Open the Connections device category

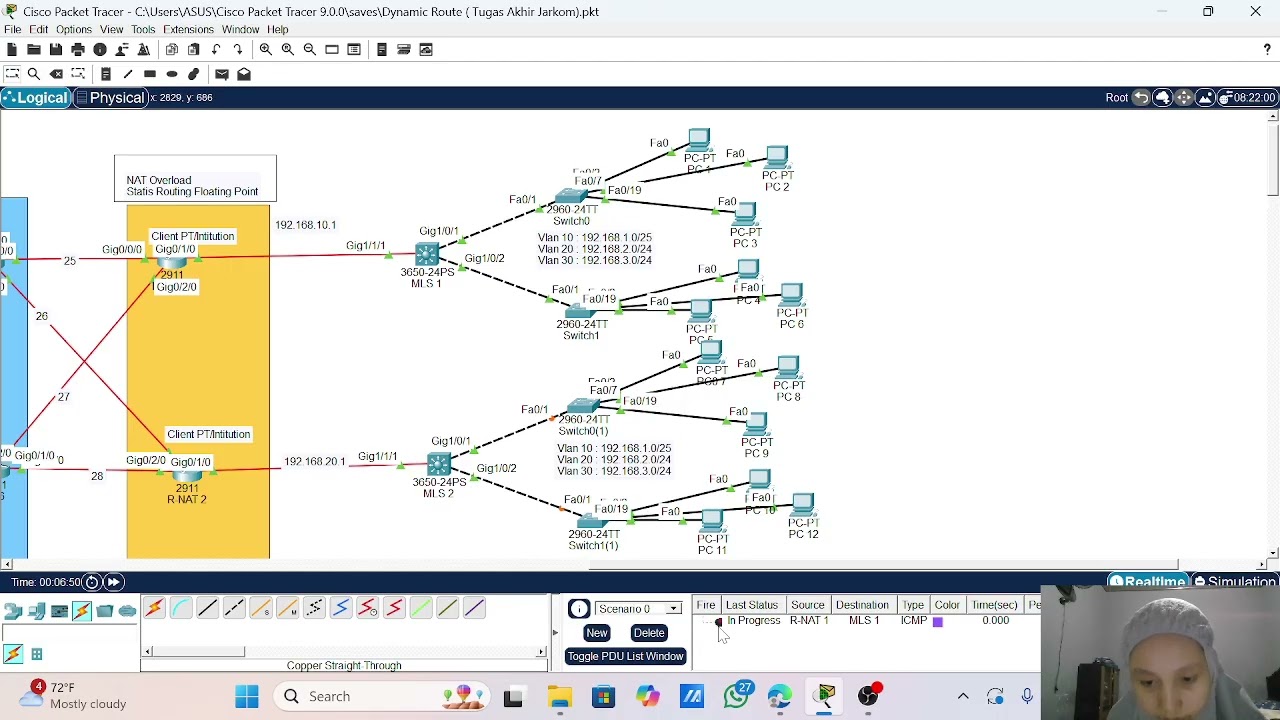point(82,611)
